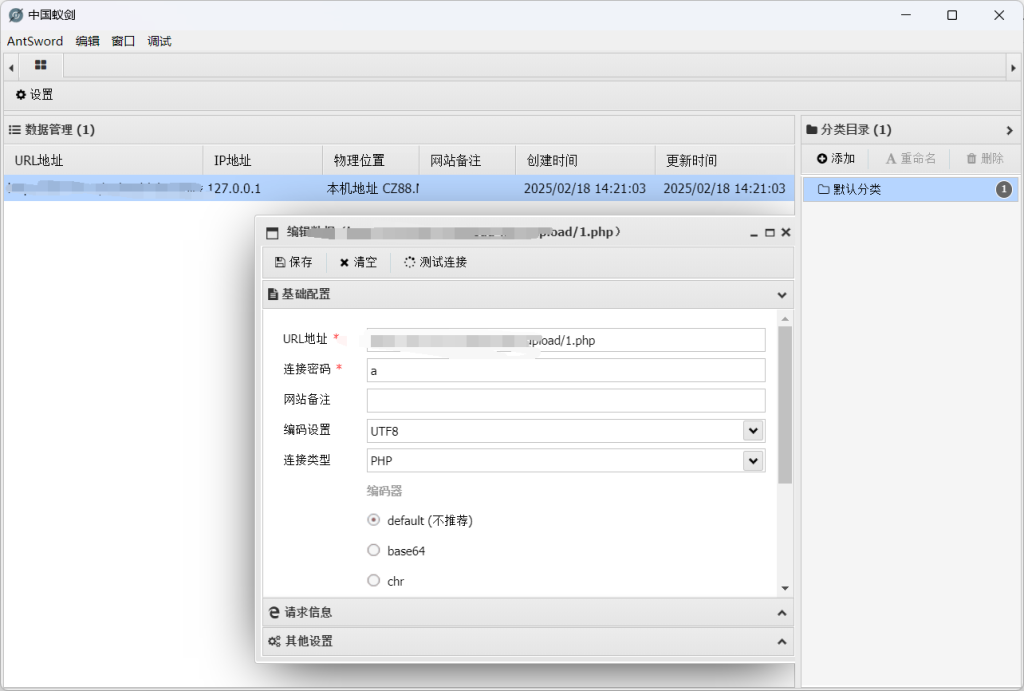This screenshot has height=691, width=1024.
Task: Click the 重命名 rename button
Action: [x=910, y=158]
